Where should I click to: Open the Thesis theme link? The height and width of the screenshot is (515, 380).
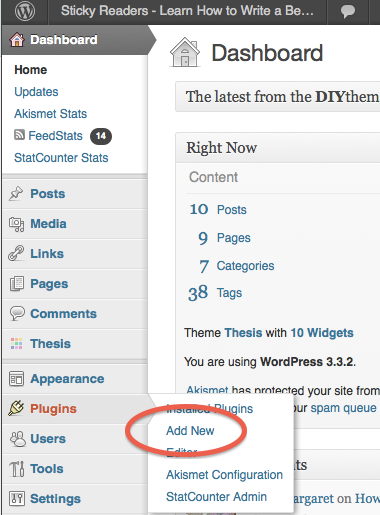[243, 333]
